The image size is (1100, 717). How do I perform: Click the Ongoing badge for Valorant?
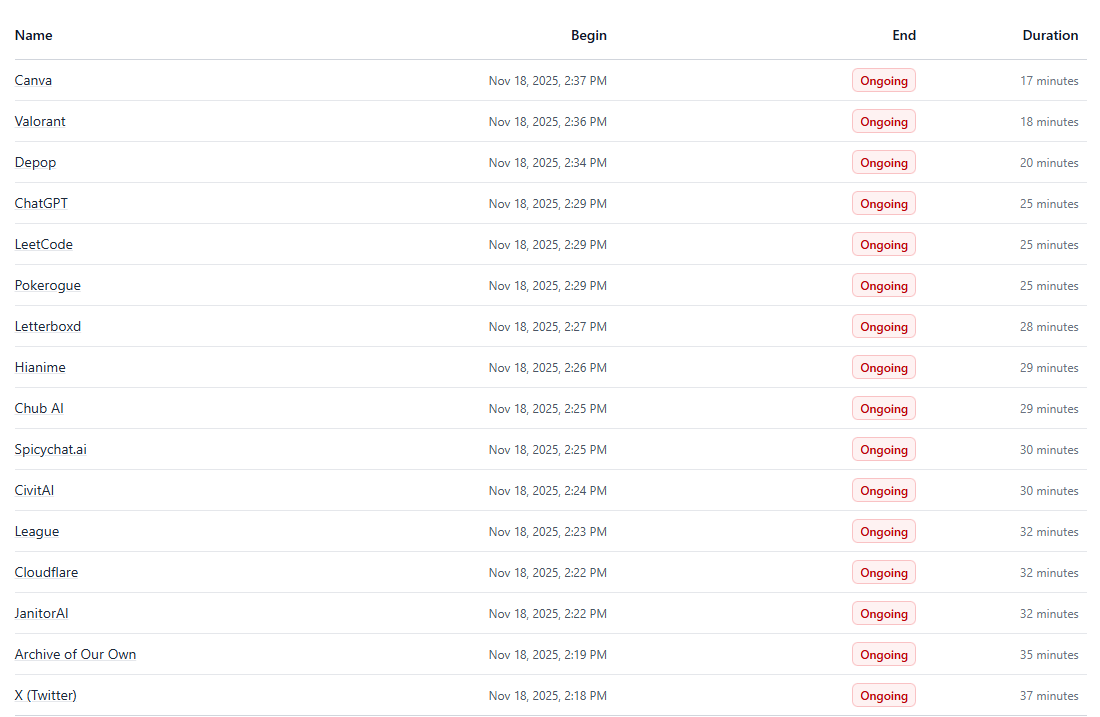884,121
